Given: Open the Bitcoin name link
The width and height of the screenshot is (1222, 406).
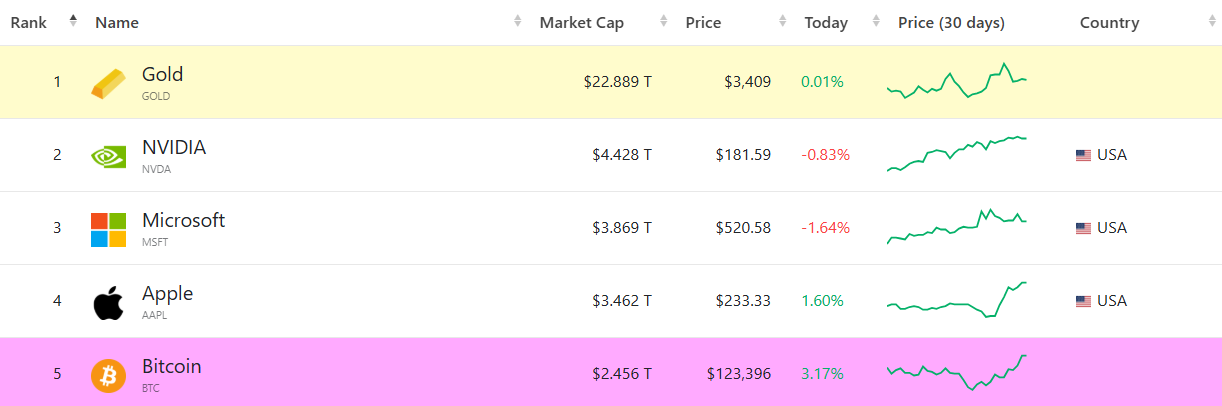Looking at the screenshot, I should [x=171, y=367].
